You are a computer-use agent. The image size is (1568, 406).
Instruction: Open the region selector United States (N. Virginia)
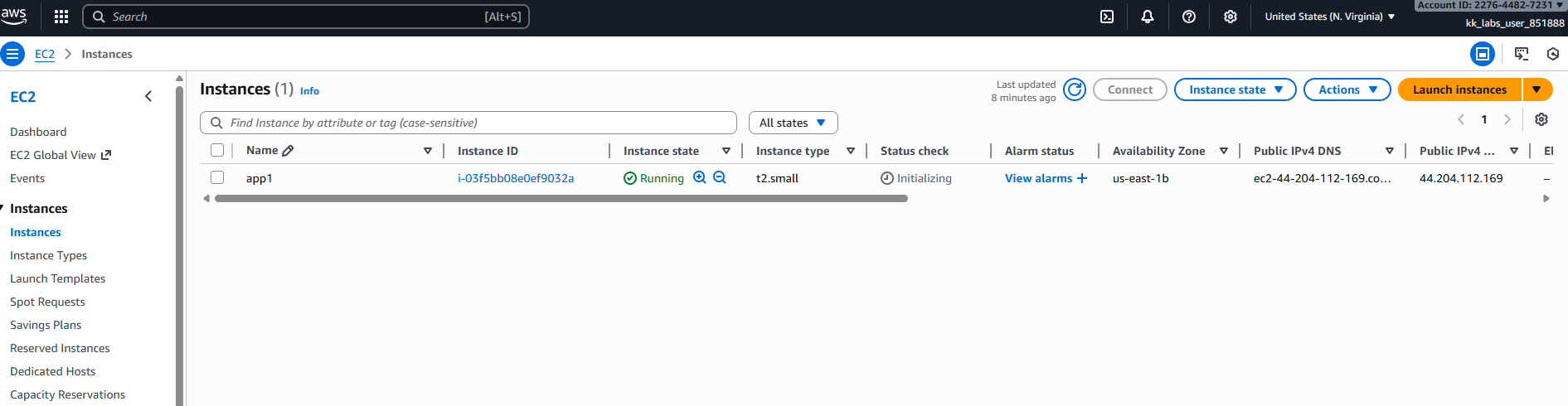[1330, 17]
